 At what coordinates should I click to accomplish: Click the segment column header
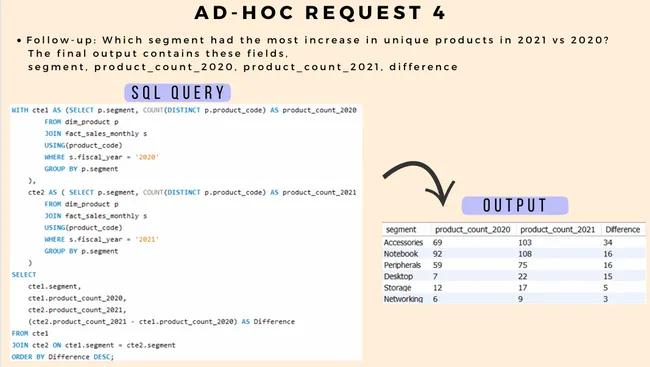pos(401,229)
